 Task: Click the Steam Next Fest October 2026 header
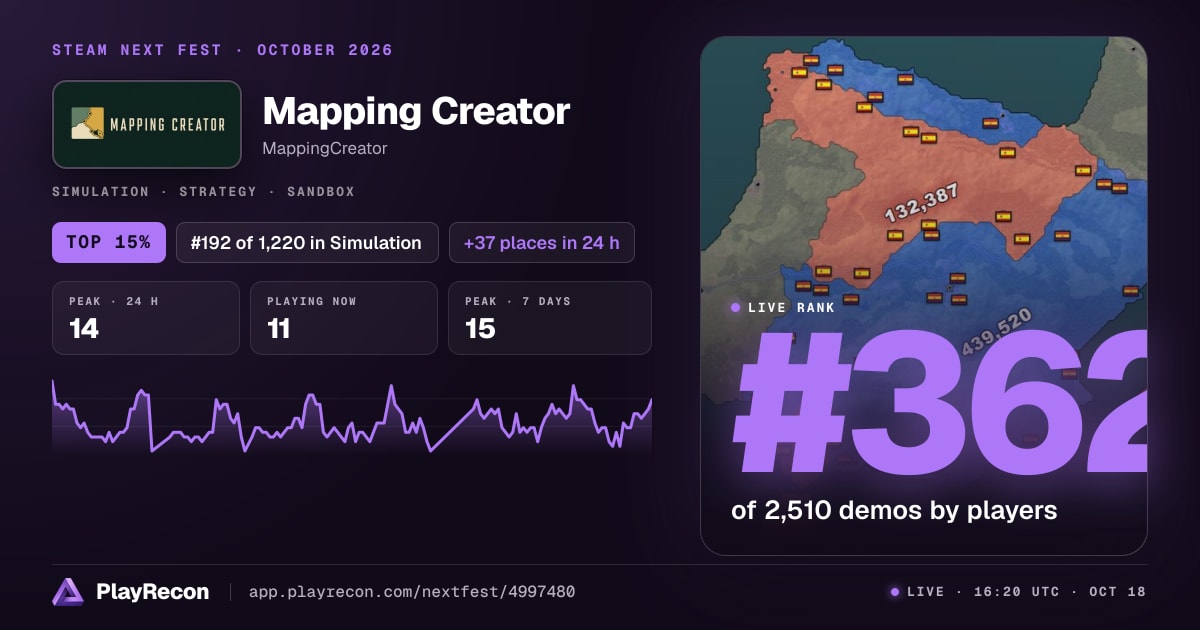click(x=222, y=50)
